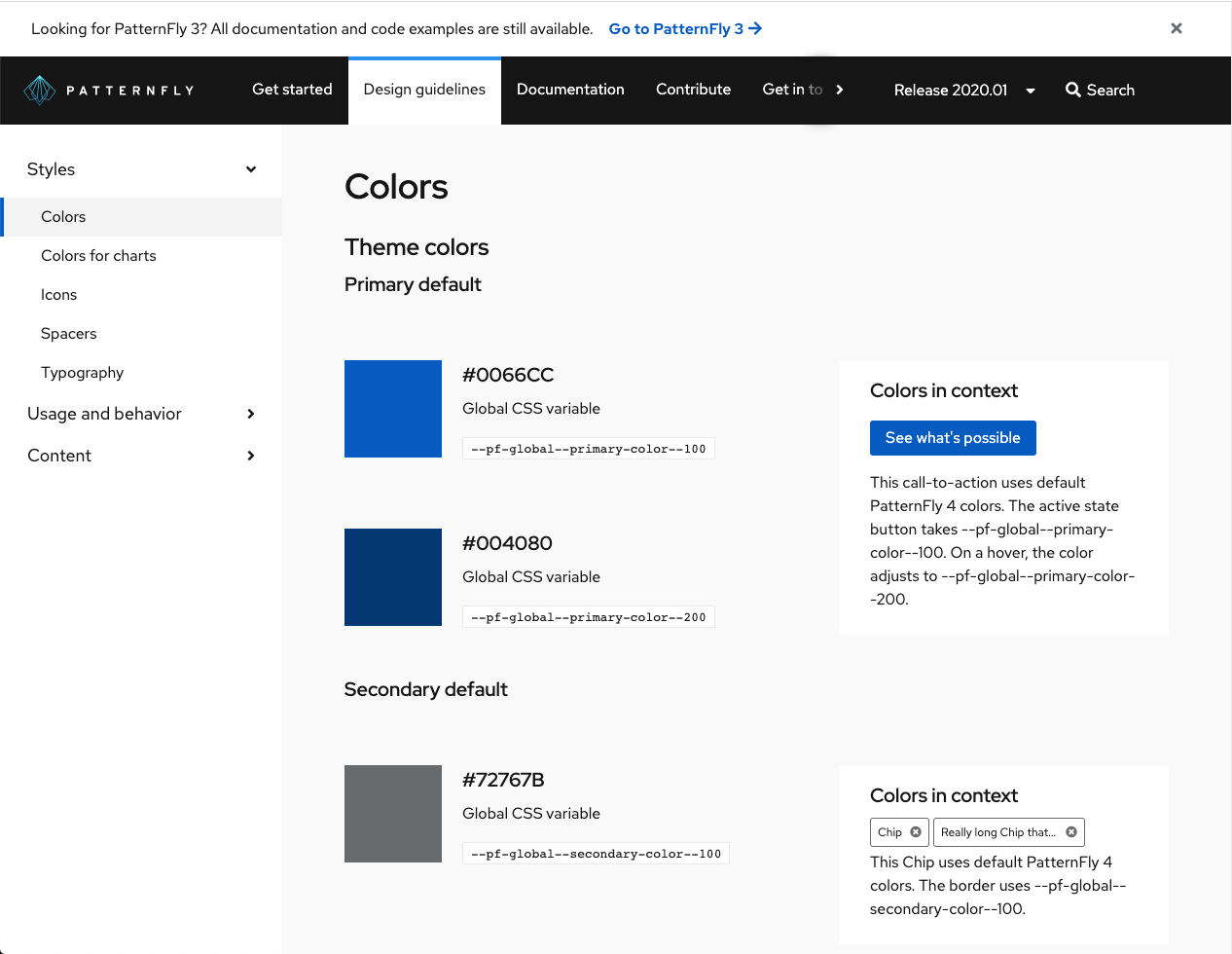
Task: Switch to the Contribute tab
Action: coord(693,90)
